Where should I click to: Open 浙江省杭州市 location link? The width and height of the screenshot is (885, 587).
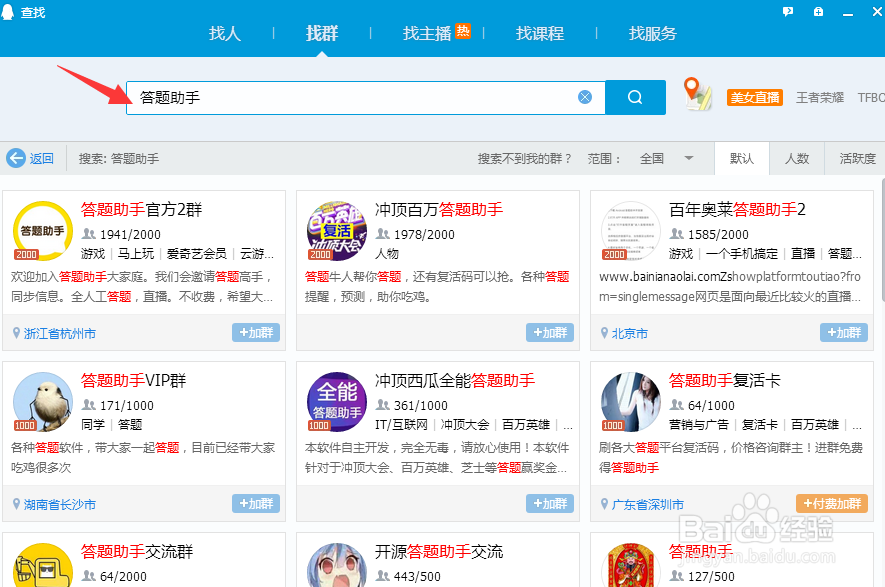[59, 334]
